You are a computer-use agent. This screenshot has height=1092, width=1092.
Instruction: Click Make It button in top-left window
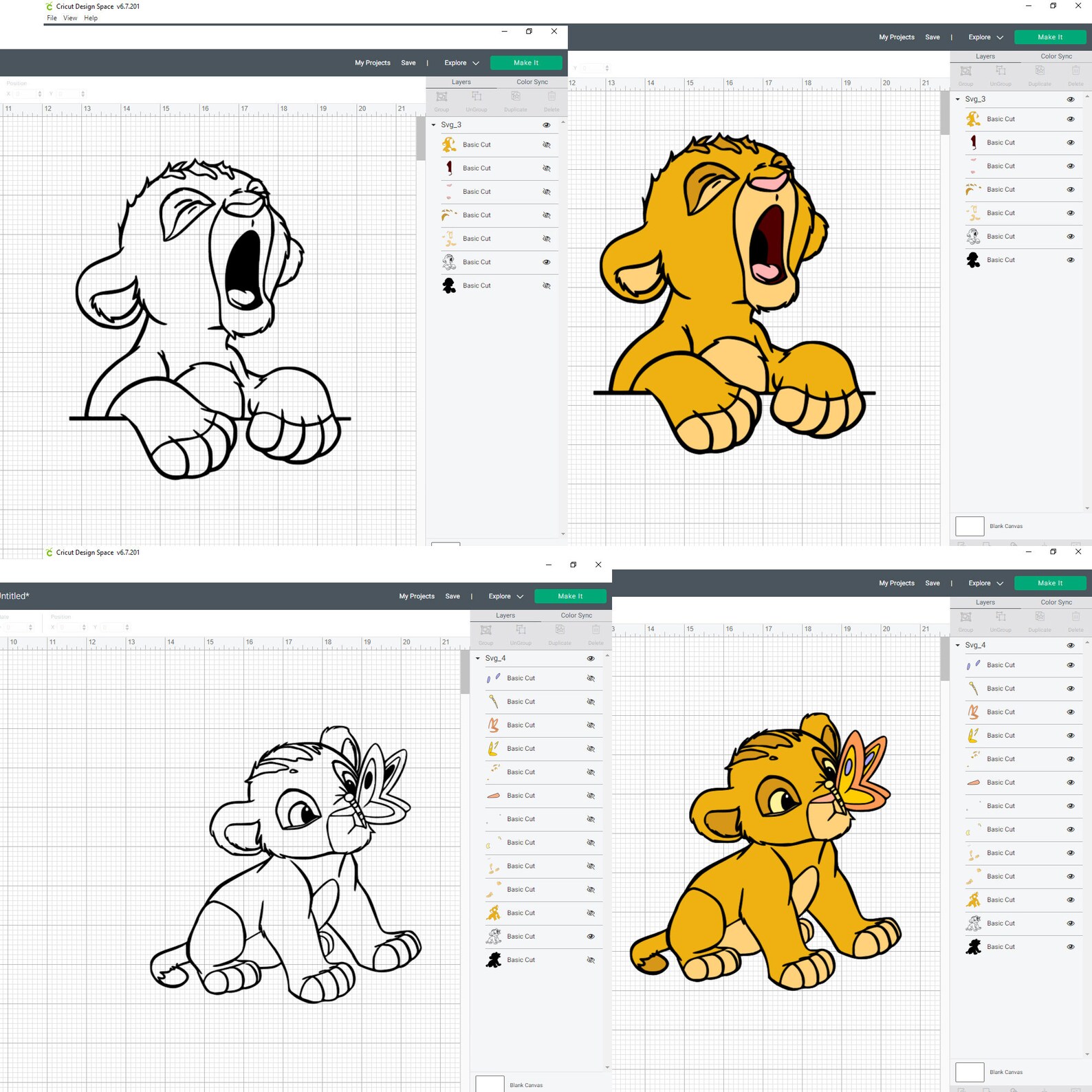tap(526, 63)
